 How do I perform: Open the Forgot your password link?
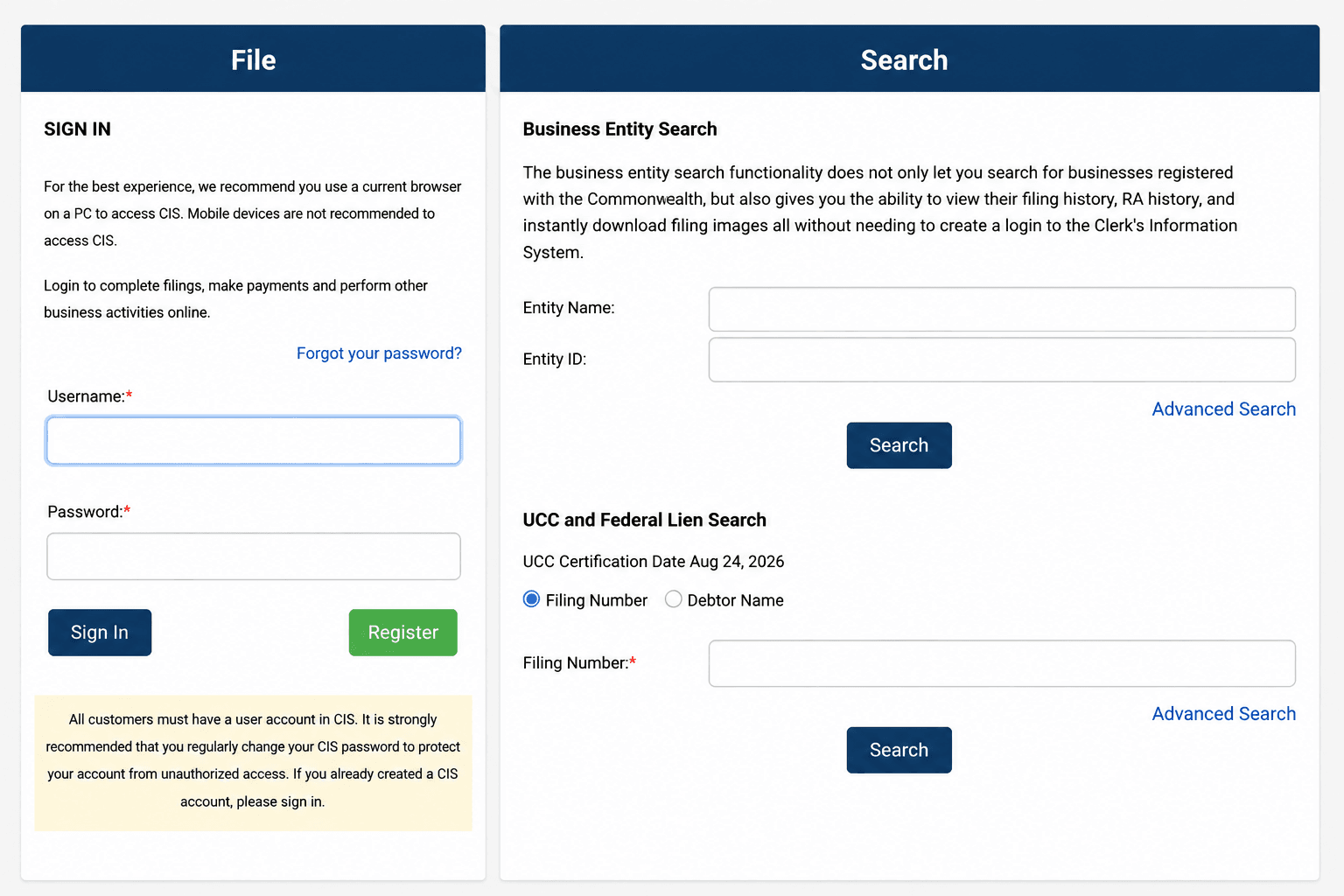pyautogui.click(x=379, y=353)
